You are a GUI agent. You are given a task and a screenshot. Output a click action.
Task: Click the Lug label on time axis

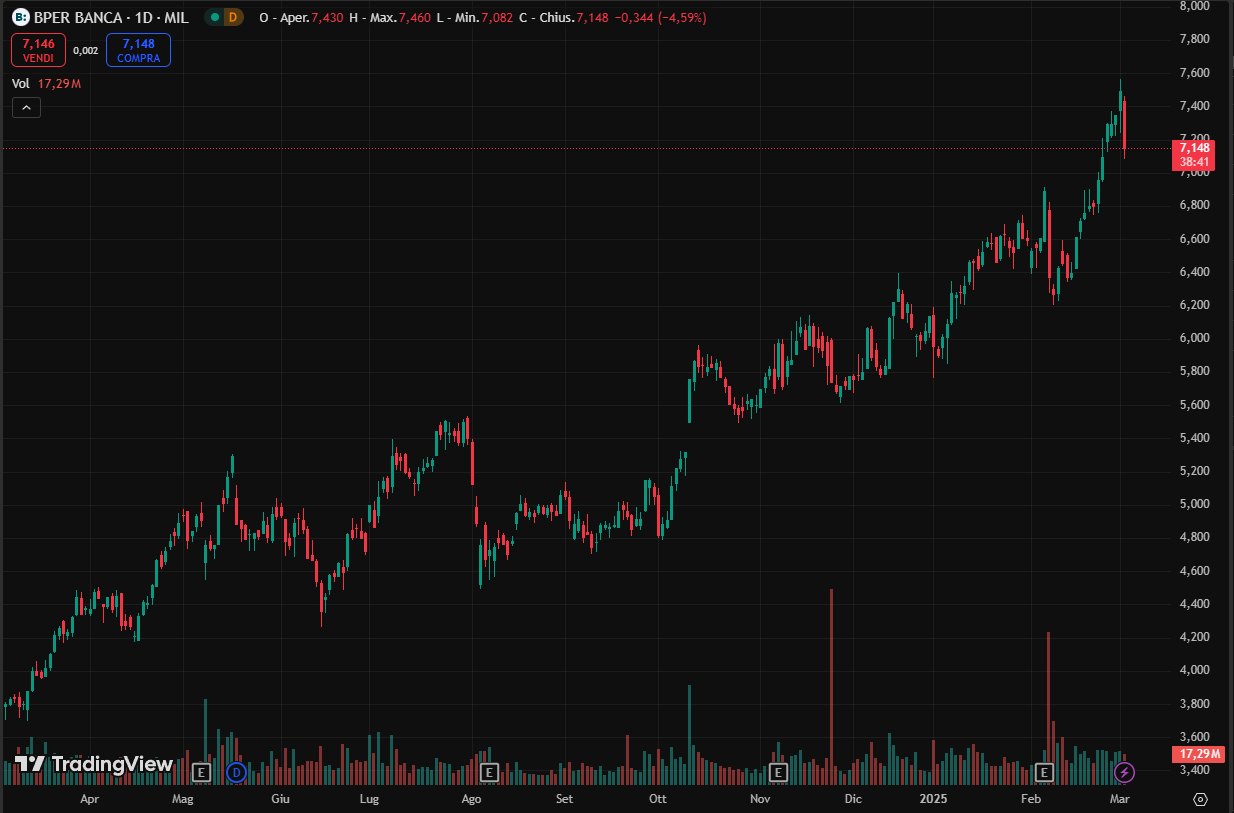tap(369, 799)
